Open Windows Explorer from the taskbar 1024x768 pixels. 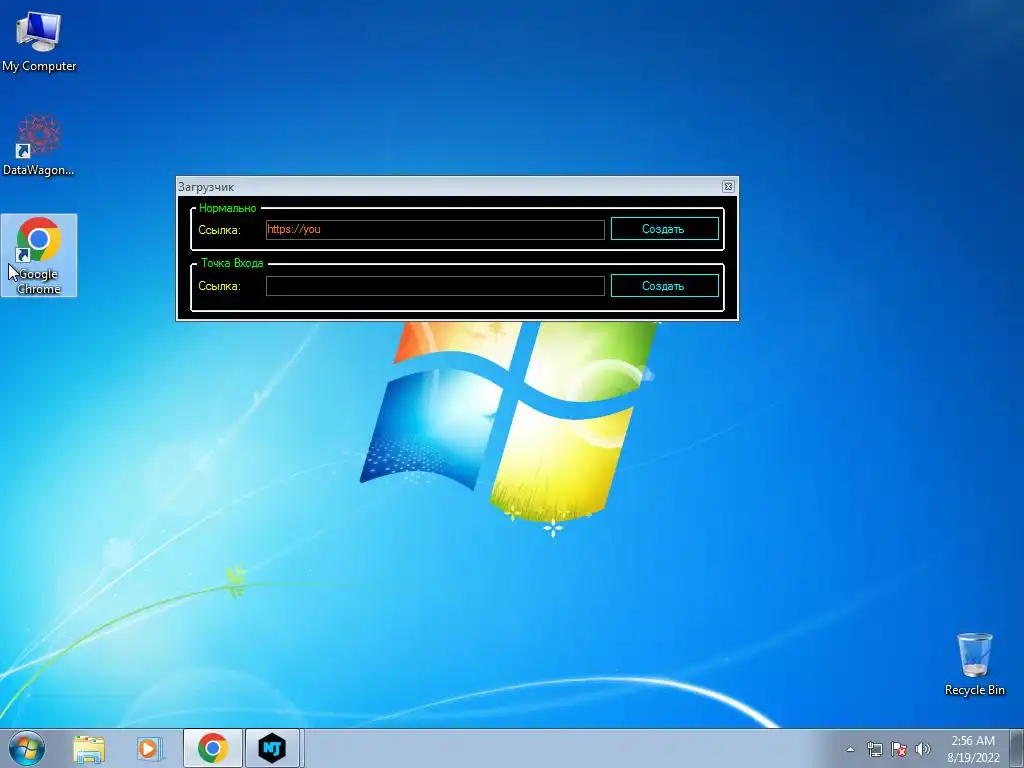coord(89,749)
